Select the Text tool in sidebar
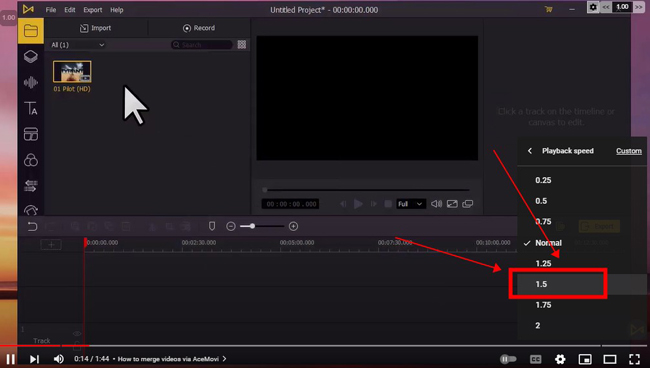 tap(31, 108)
